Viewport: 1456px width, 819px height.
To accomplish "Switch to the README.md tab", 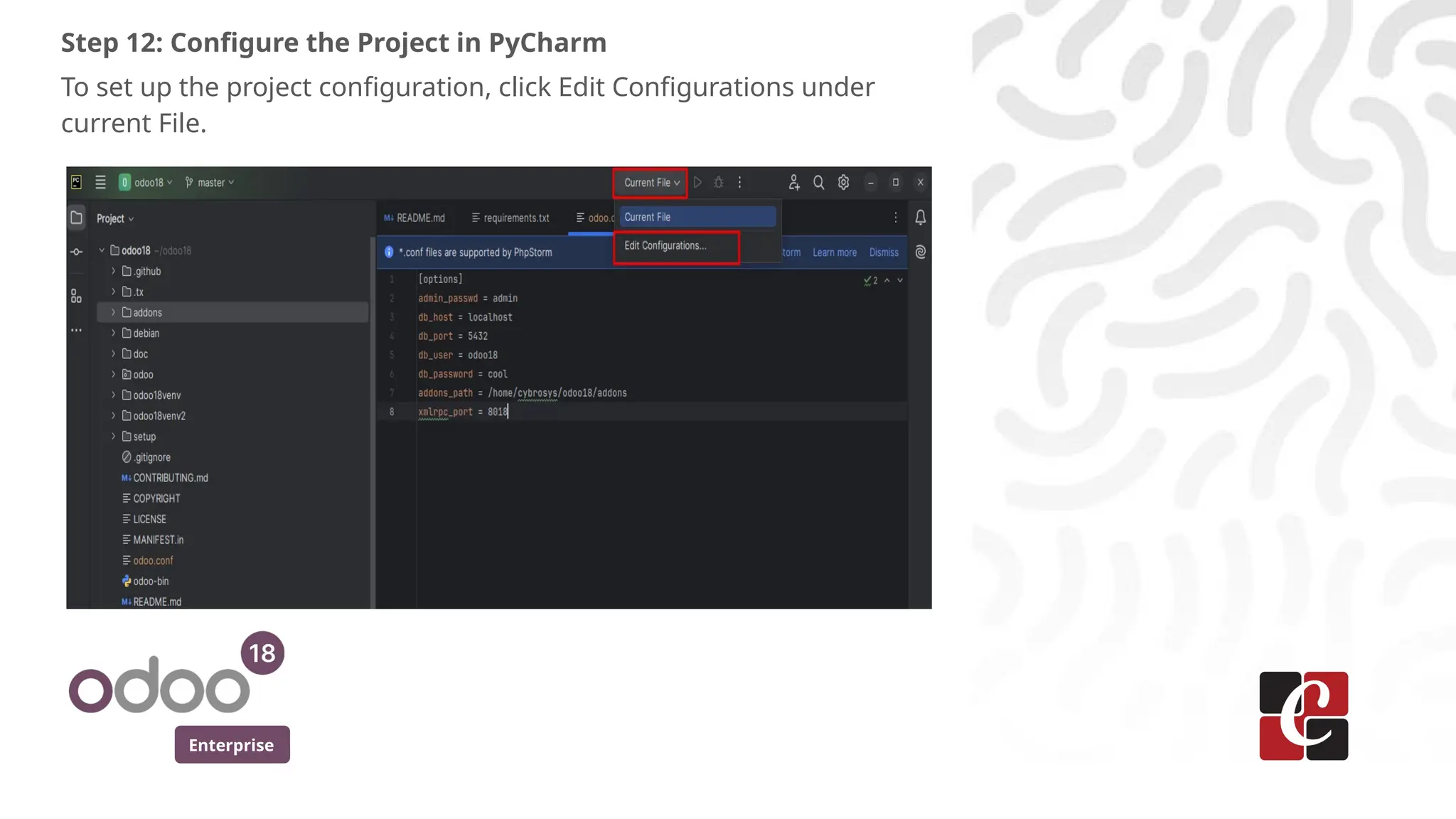I will [414, 218].
